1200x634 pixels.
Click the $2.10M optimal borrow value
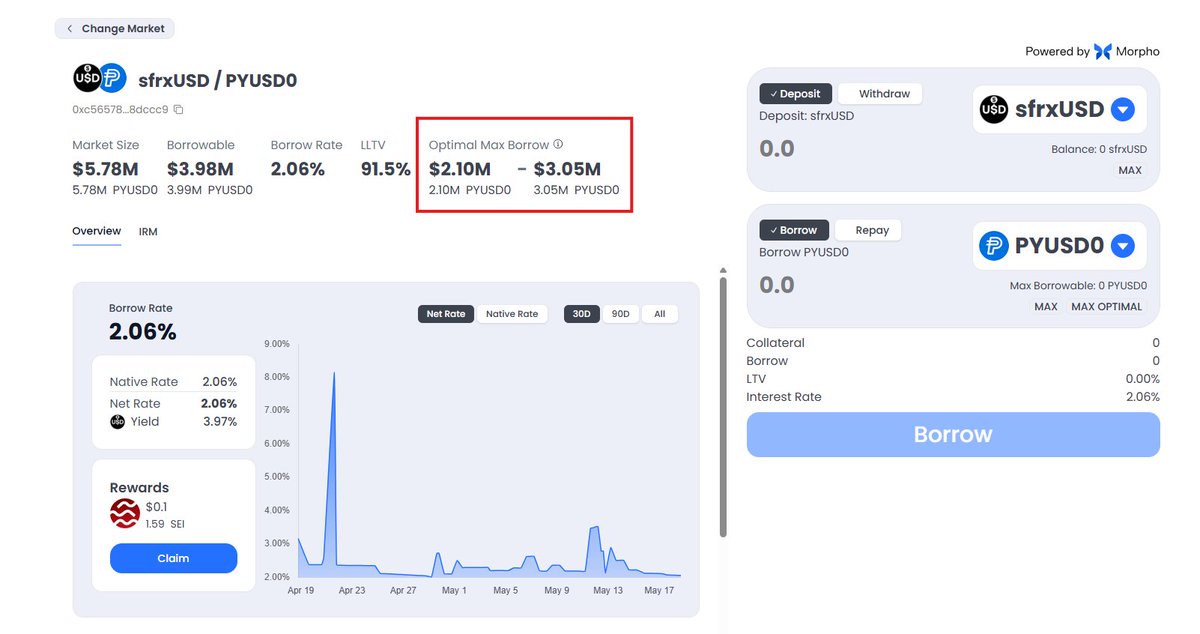[x=460, y=169]
